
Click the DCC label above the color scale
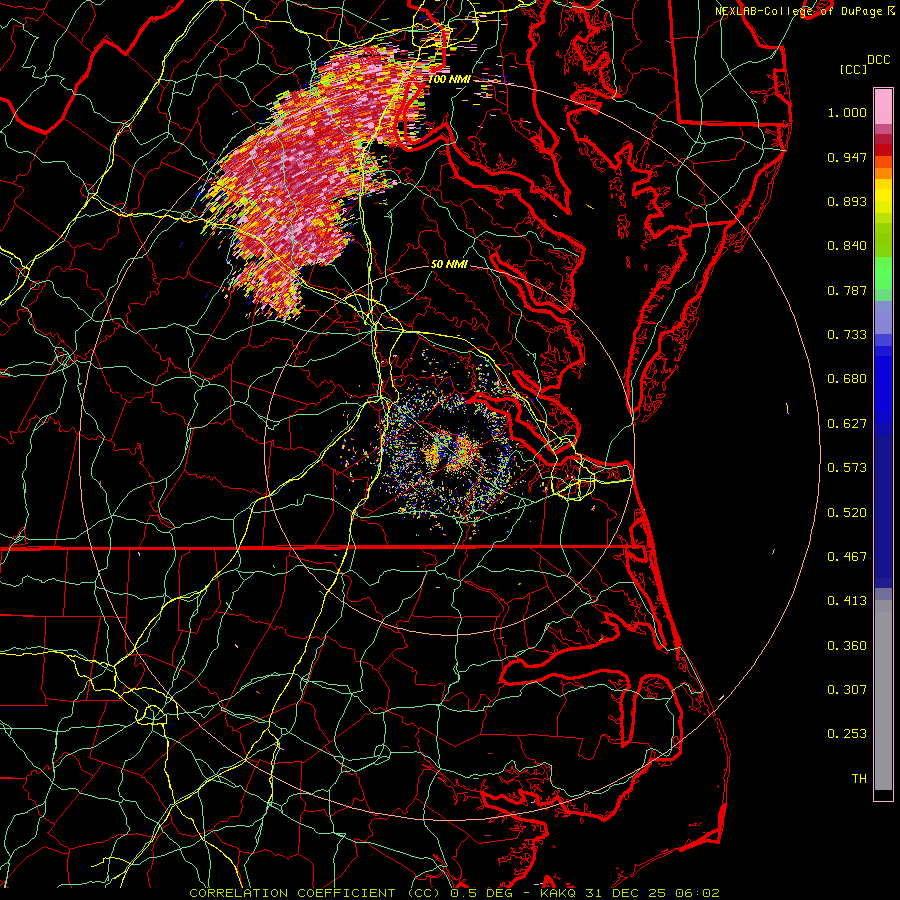pos(878,60)
